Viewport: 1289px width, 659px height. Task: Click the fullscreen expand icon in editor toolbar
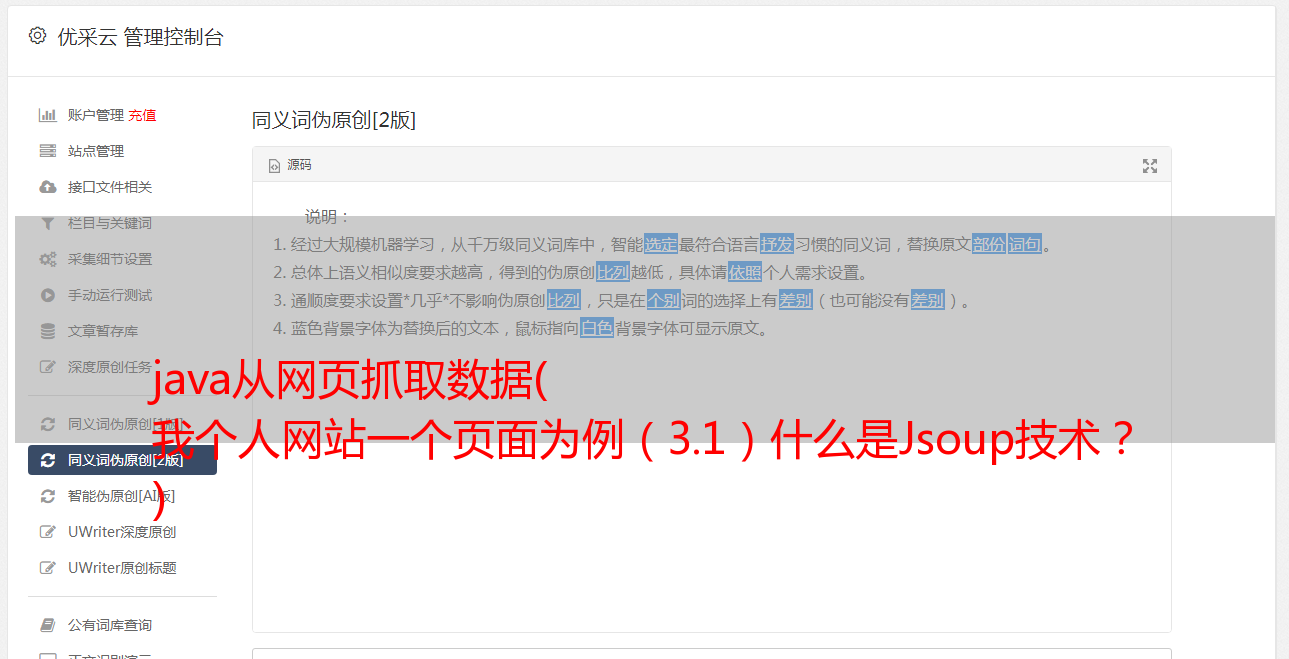tap(1150, 166)
